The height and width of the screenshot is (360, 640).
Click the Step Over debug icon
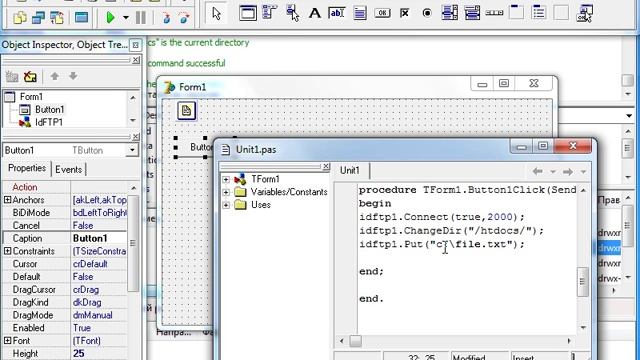coord(184,18)
